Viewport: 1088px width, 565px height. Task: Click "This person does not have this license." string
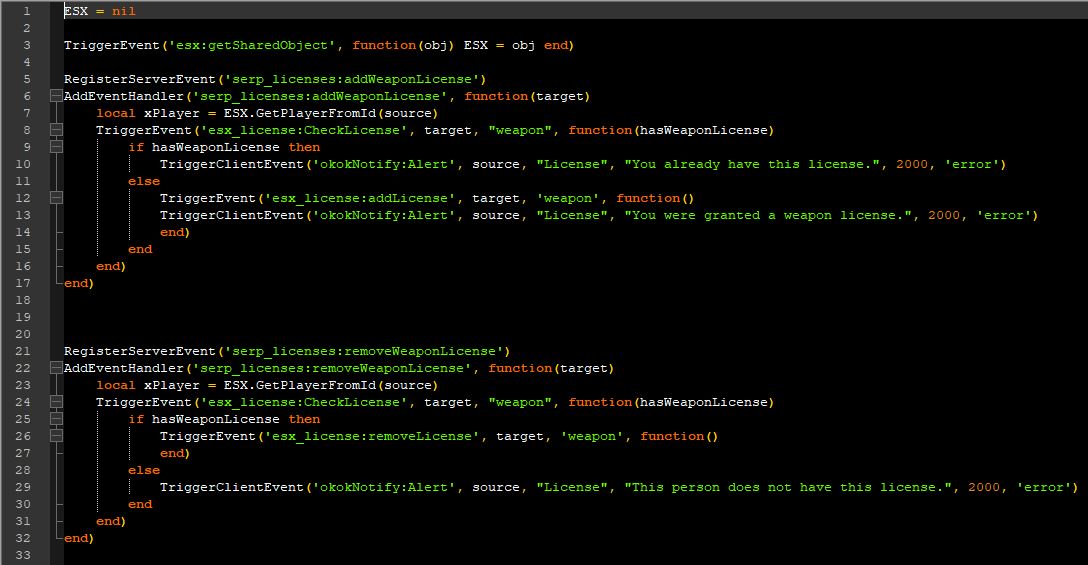pos(789,487)
